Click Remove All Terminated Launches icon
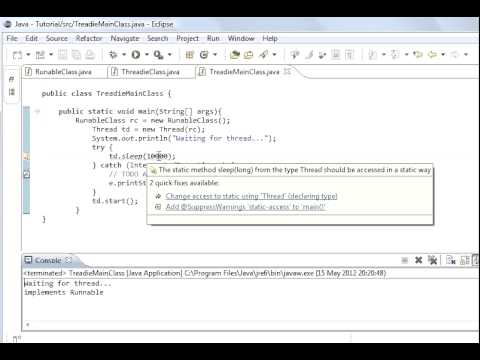Screen dimensions: 480x360 [x=432, y=260]
